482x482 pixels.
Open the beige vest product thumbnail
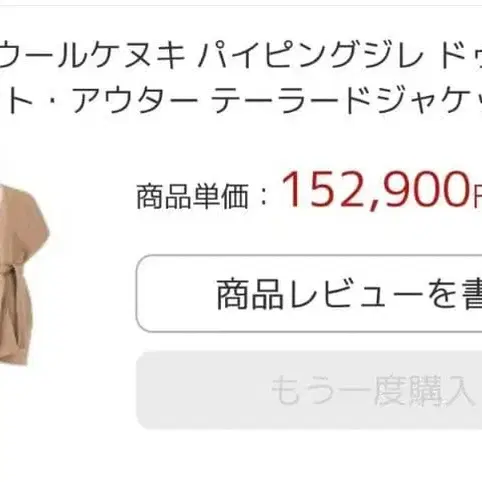[24, 274]
